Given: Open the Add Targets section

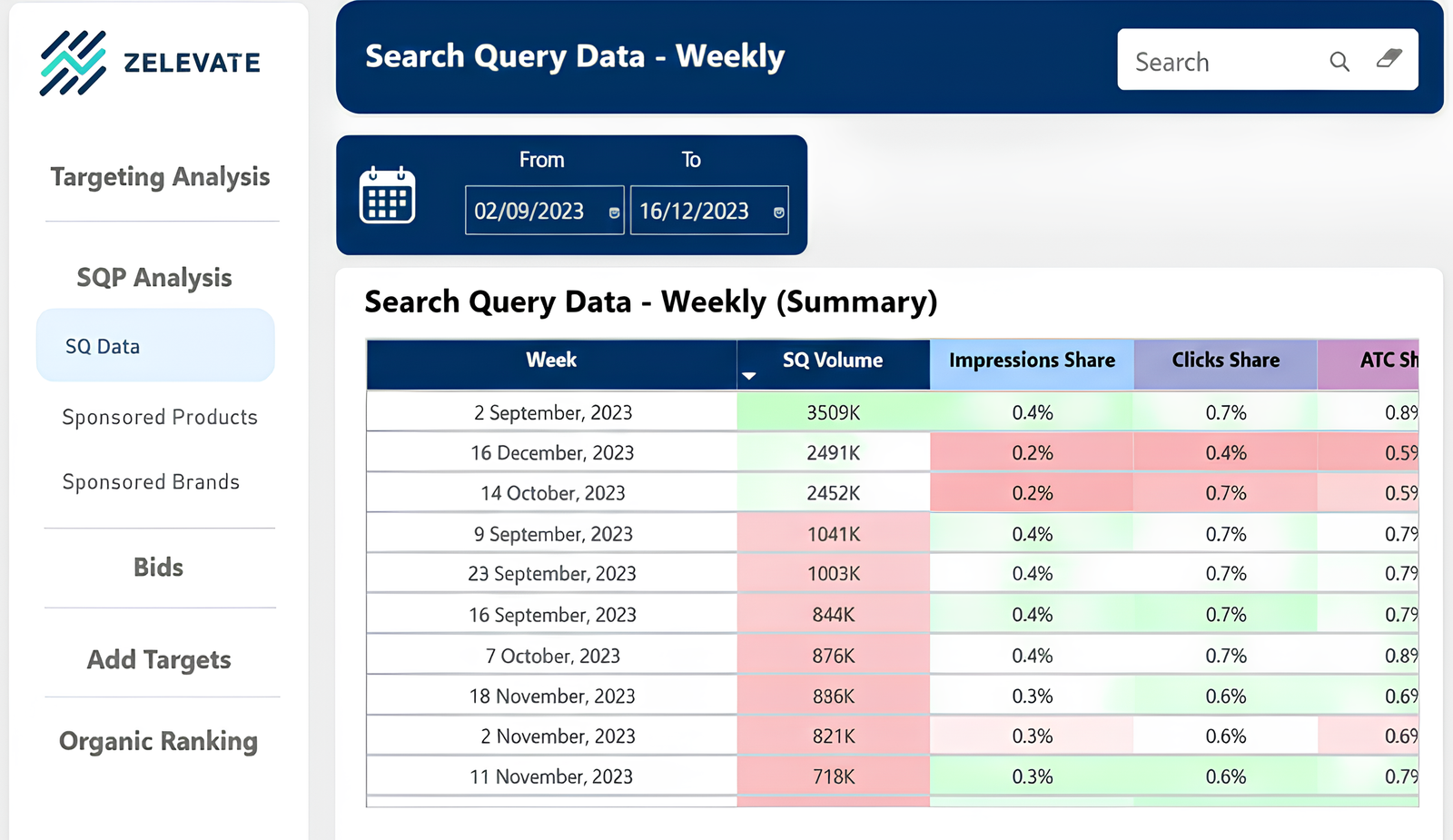Looking at the screenshot, I should (x=159, y=660).
